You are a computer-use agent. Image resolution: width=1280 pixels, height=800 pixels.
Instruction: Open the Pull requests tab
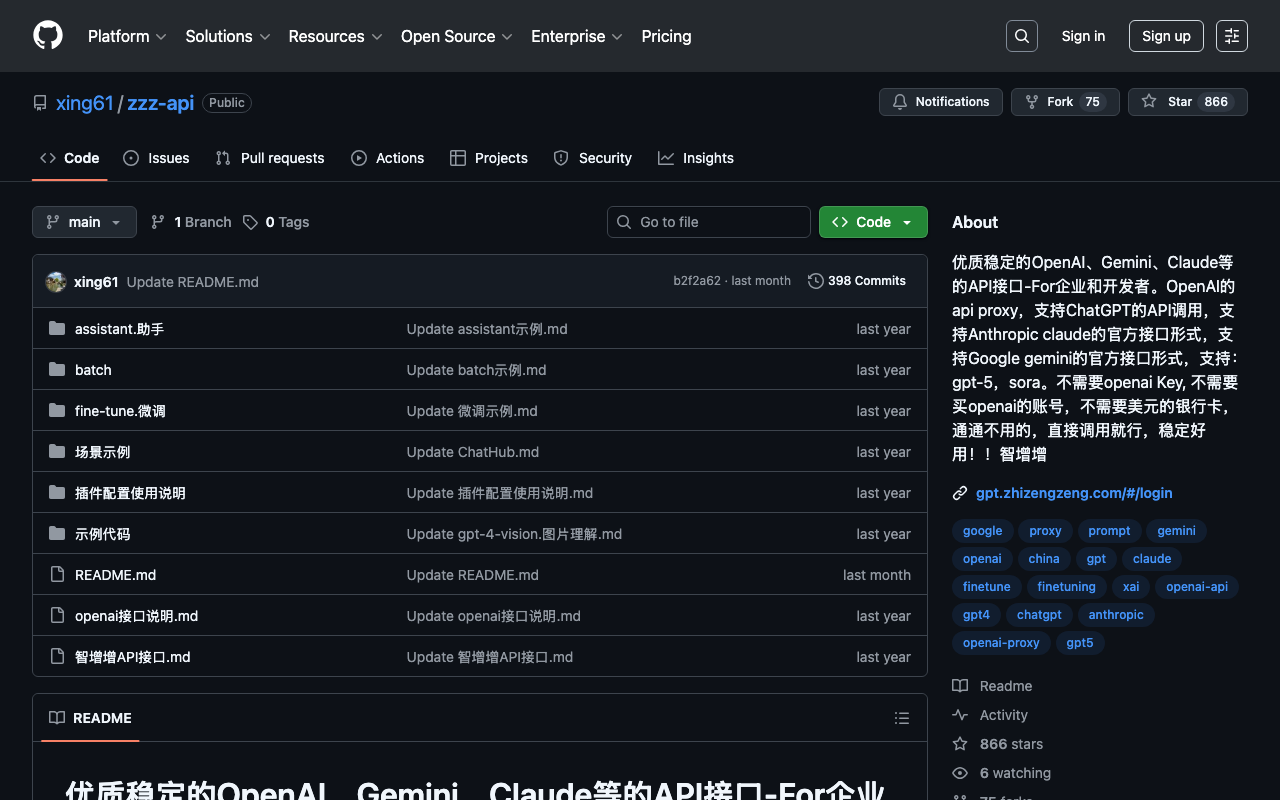[x=270, y=158]
